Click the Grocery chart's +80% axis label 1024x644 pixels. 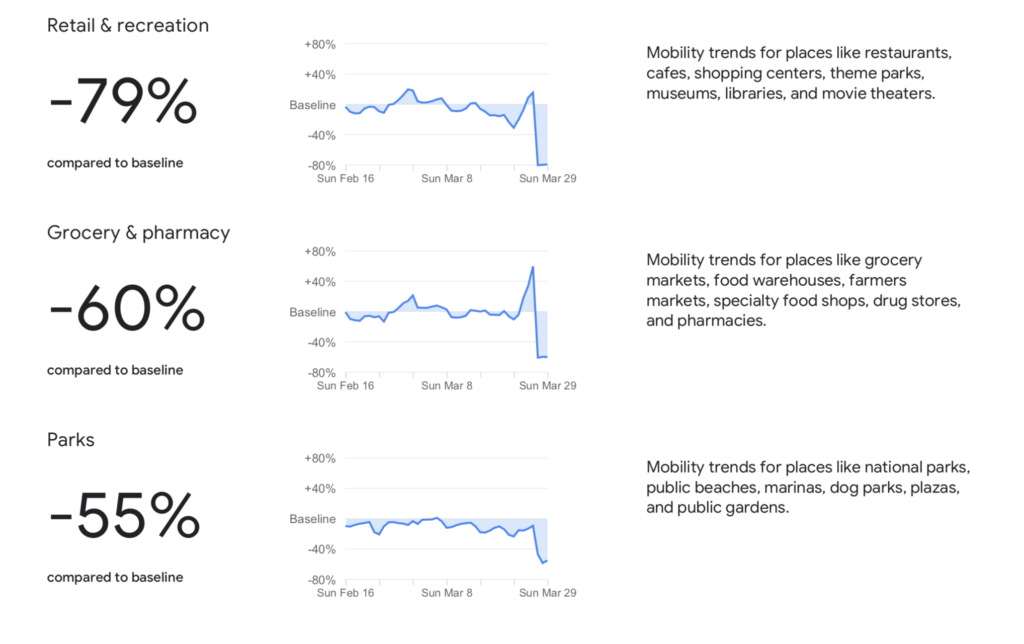tap(319, 252)
